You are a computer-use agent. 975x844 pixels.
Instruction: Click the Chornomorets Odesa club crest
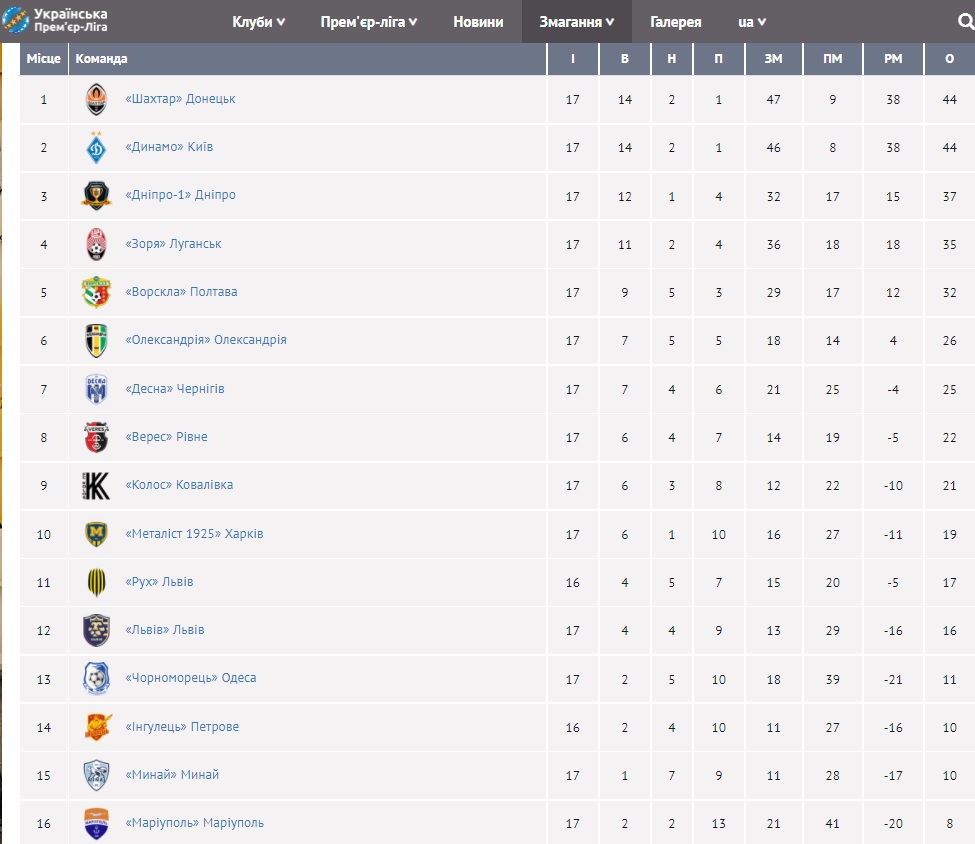point(96,679)
